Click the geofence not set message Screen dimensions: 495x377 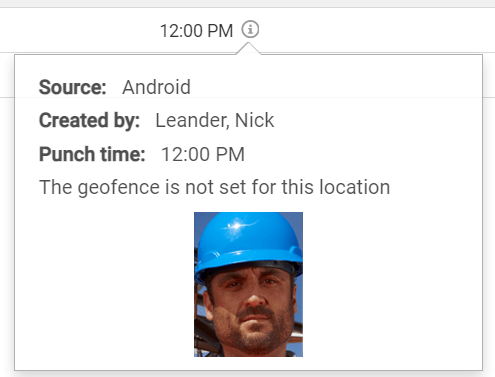[214, 187]
